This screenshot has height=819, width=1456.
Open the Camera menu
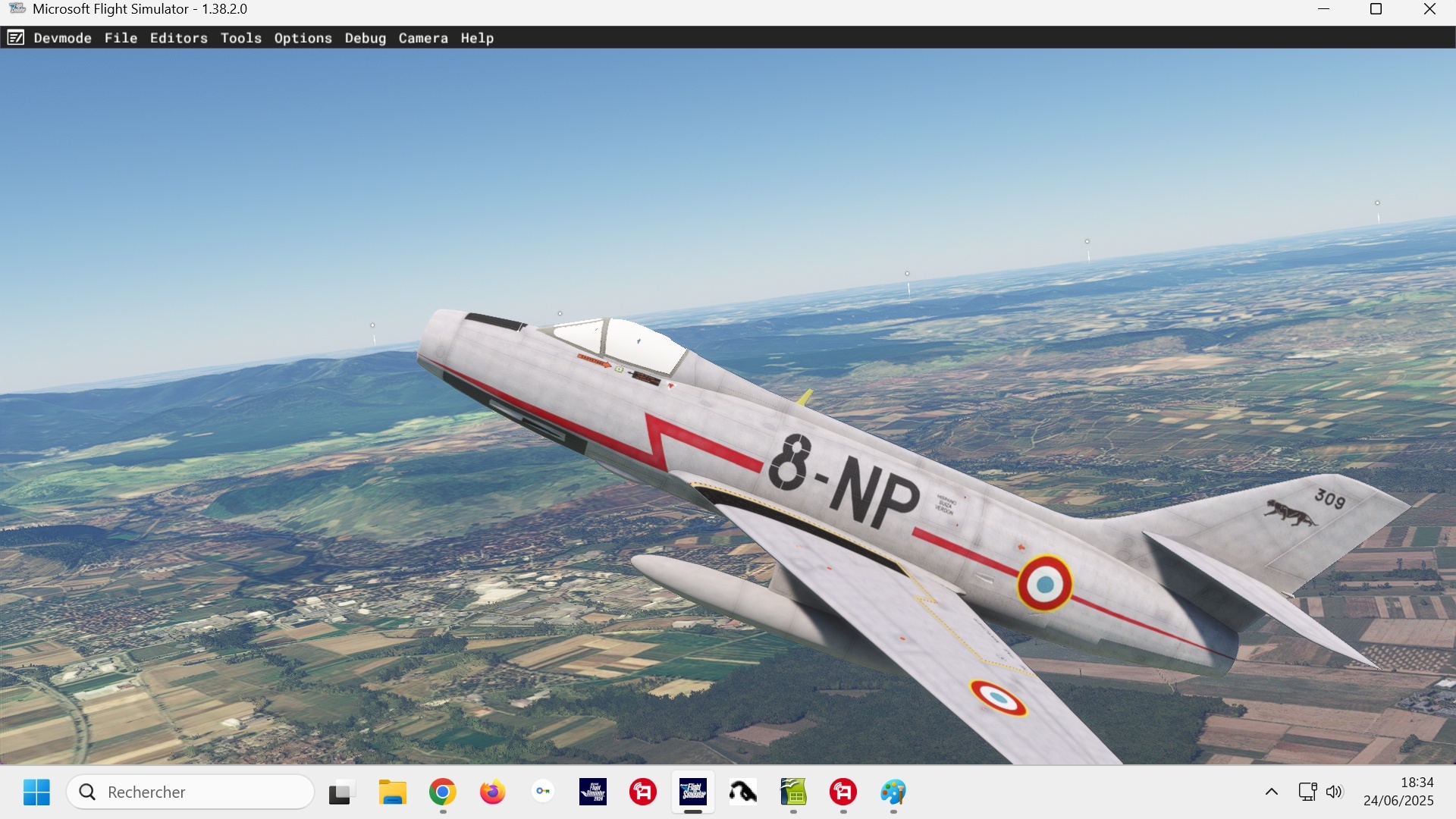tap(422, 38)
